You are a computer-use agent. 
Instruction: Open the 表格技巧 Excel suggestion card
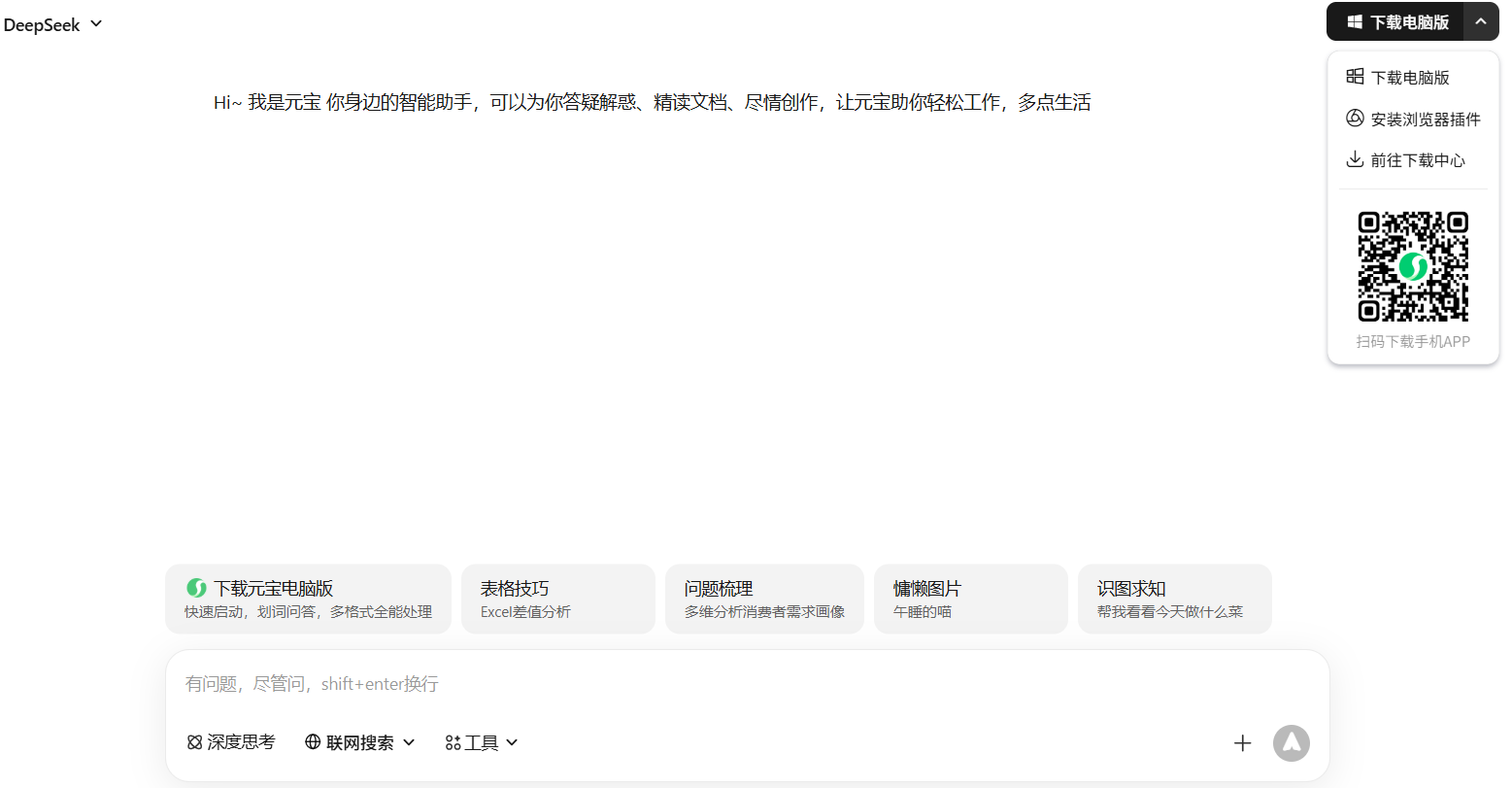[x=557, y=598]
